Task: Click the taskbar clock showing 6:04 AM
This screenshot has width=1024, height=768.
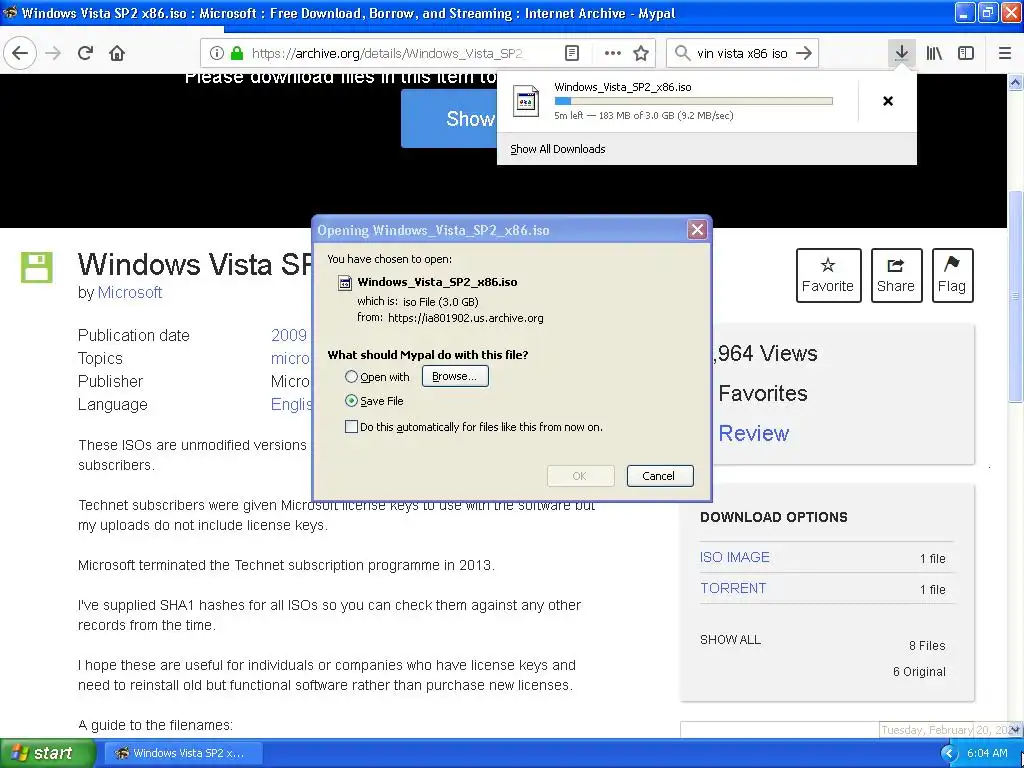Action: 987,754
